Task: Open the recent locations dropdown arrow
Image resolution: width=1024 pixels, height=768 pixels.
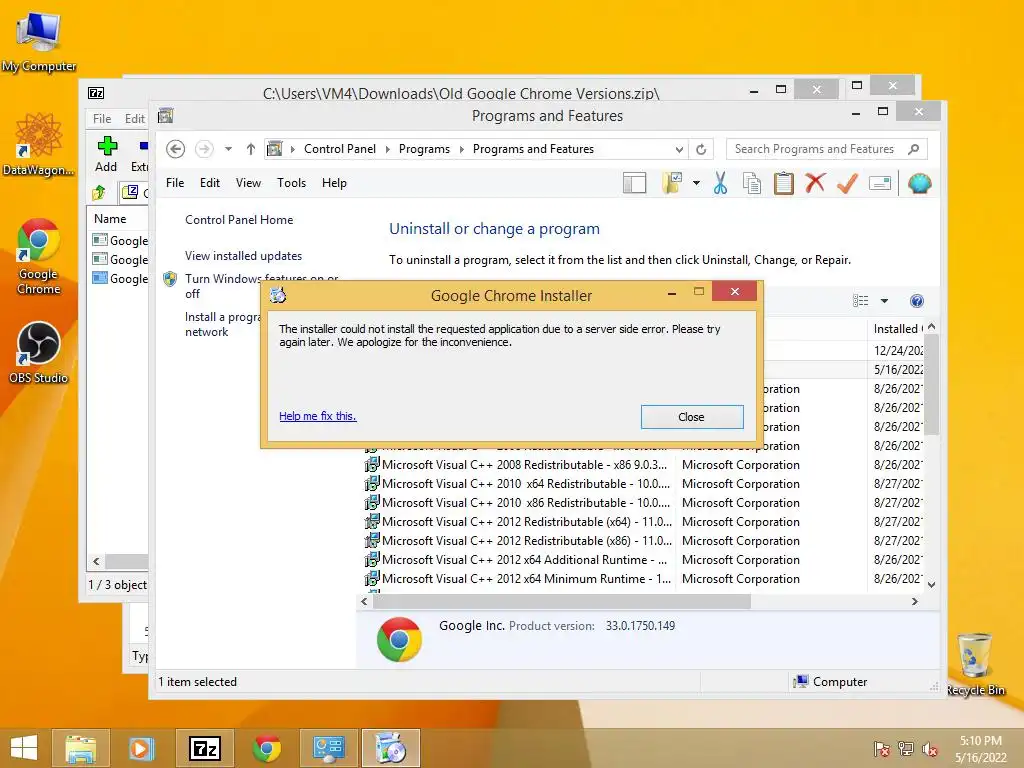Action: click(x=229, y=149)
